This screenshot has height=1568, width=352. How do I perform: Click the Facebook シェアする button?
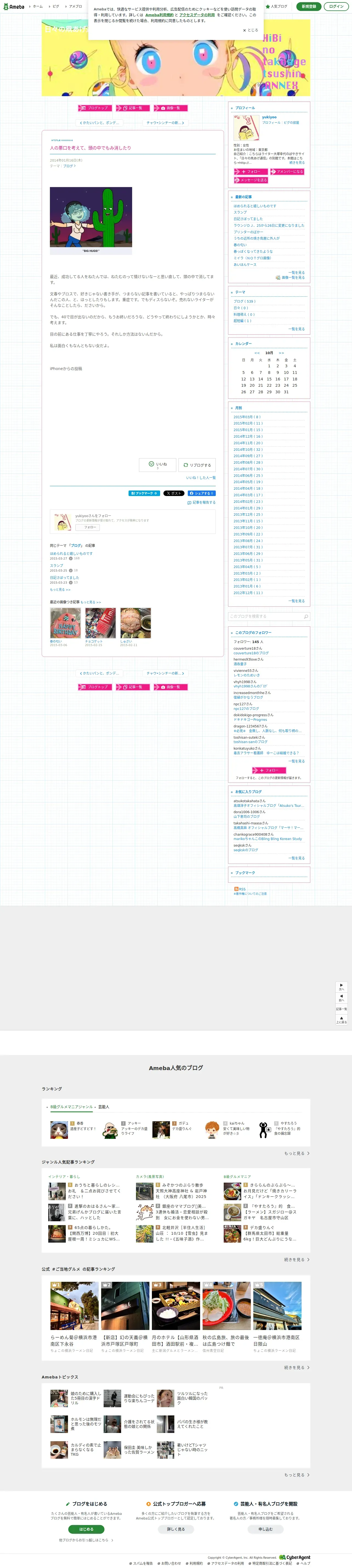(201, 494)
